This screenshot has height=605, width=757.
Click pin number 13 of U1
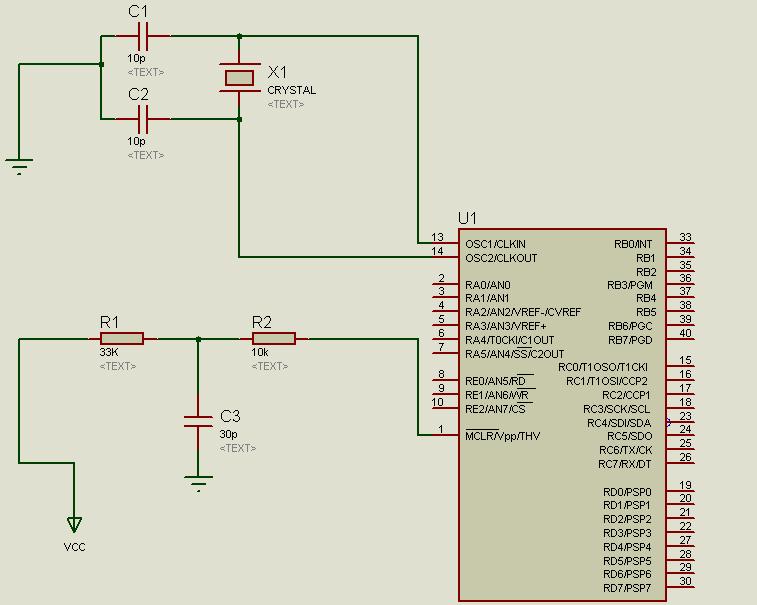pyautogui.click(x=437, y=238)
